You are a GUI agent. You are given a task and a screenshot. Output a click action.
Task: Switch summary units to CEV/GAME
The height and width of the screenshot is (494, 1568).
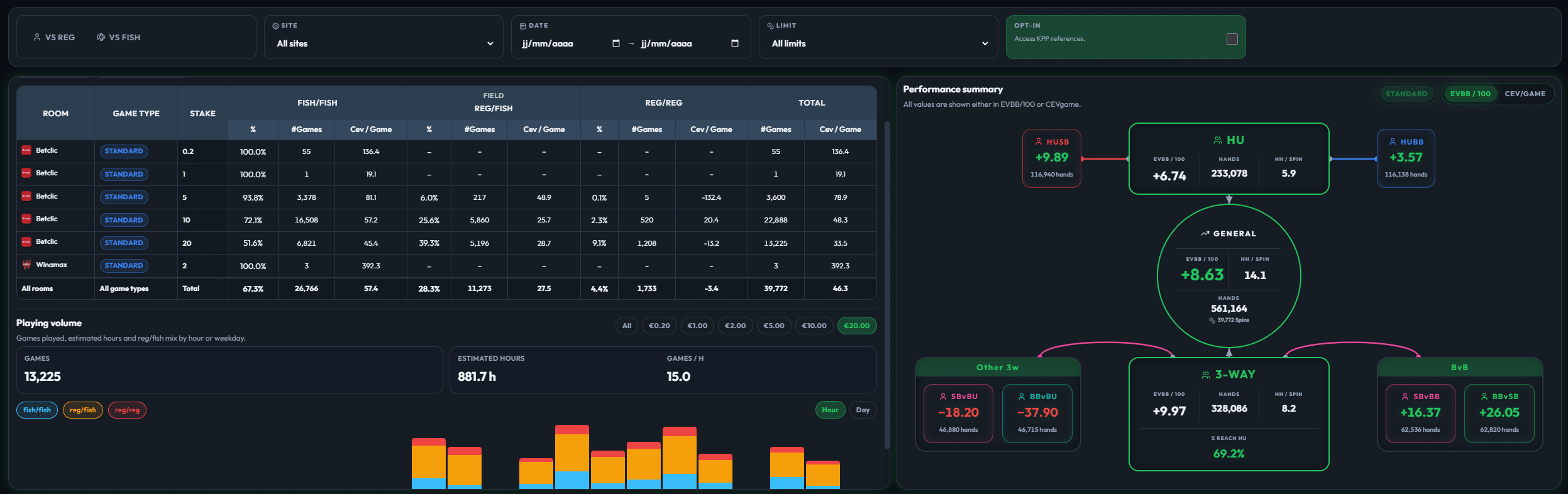click(1525, 94)
